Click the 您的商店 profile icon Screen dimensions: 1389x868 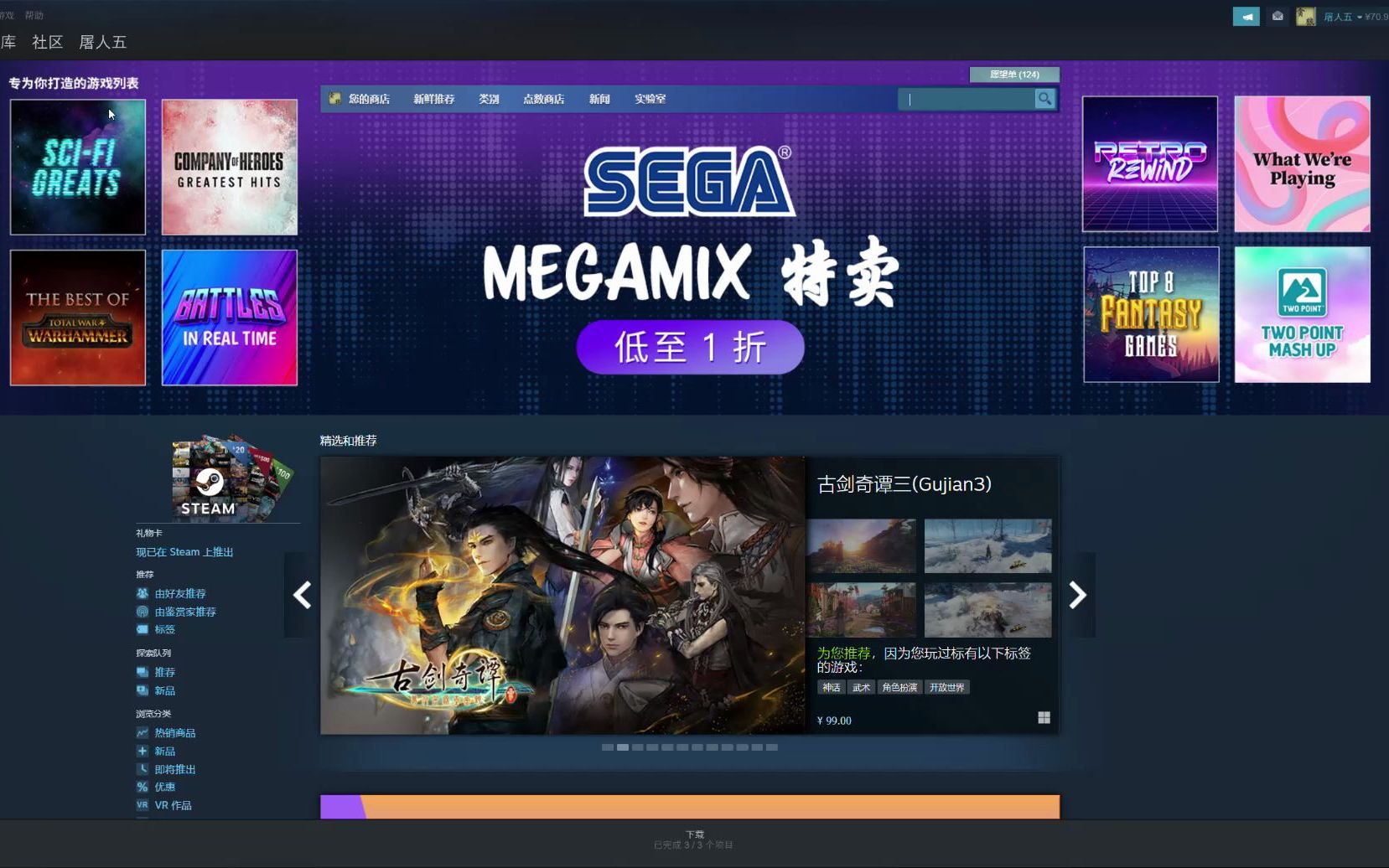(x=335, y=99)
